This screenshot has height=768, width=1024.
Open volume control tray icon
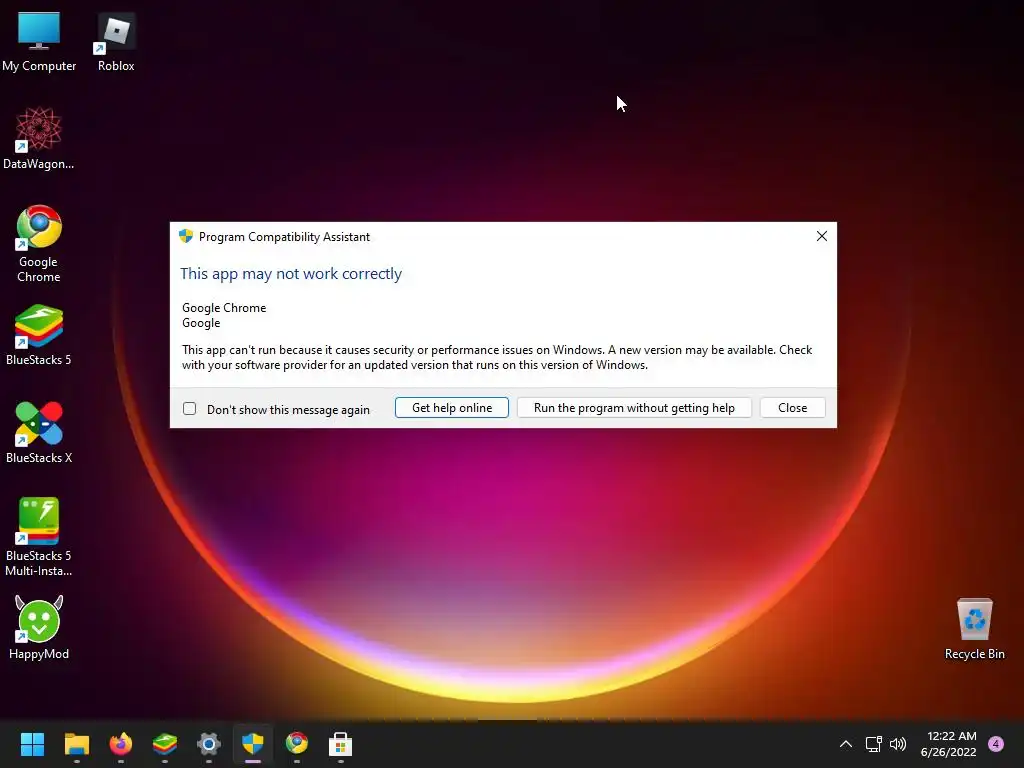tap(898, 744)
